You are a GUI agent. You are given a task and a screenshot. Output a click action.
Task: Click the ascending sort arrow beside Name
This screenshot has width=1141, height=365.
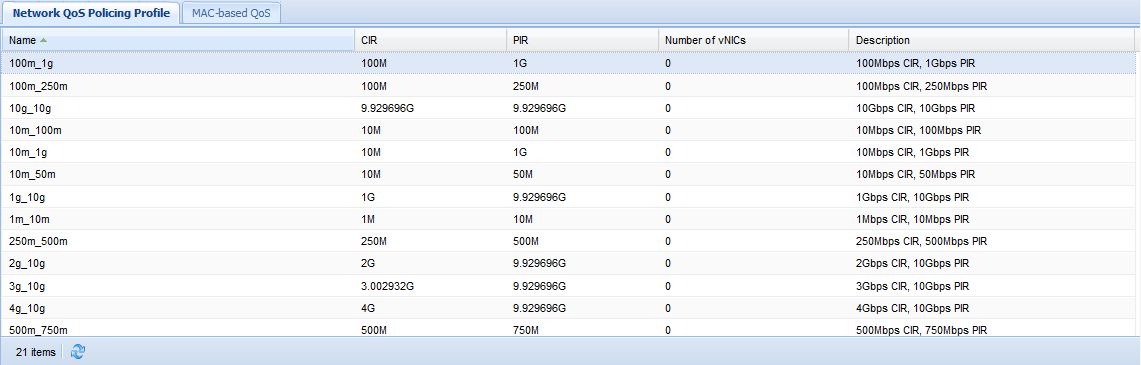coord(44,40)
